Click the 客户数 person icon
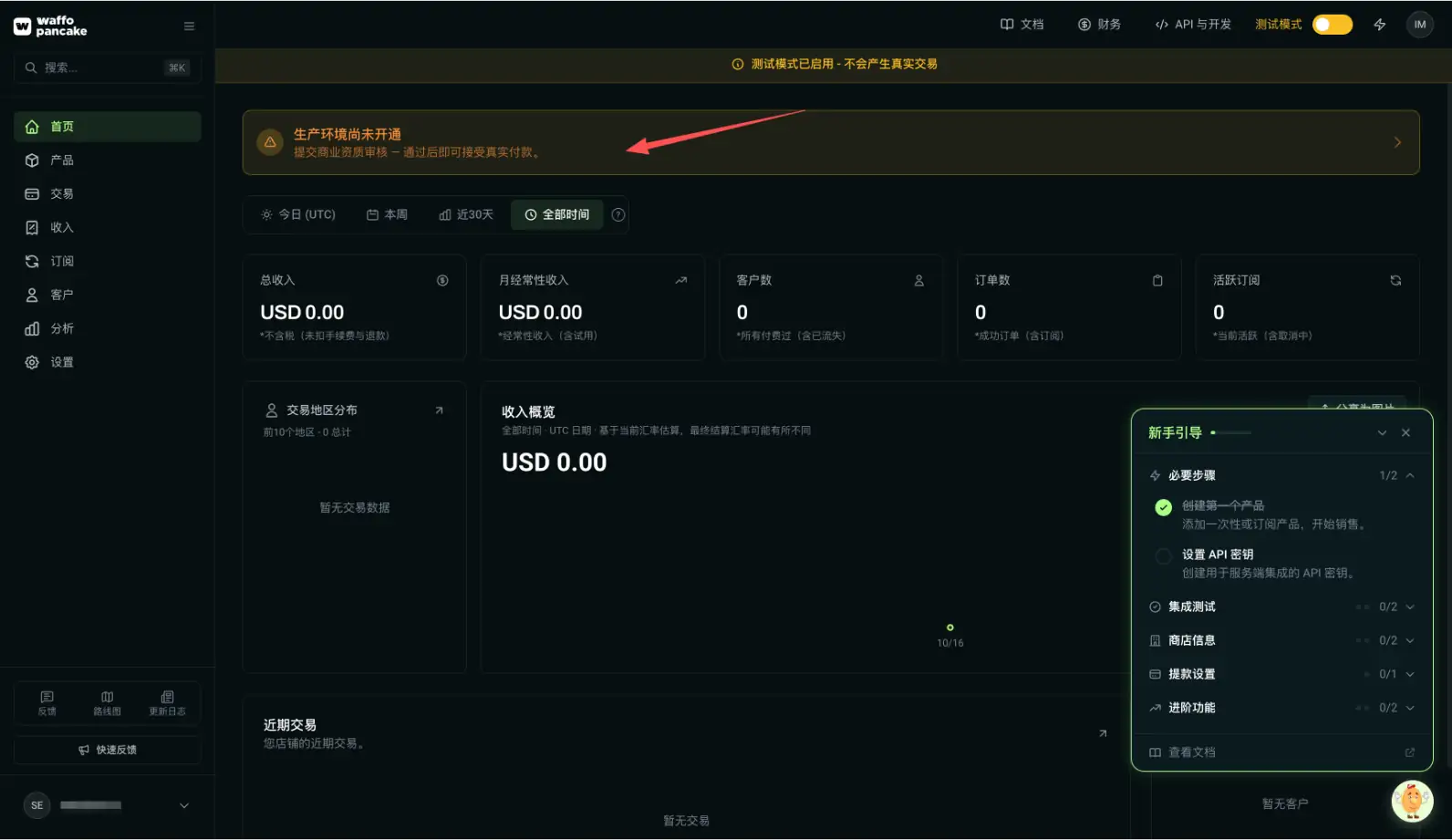The image size is (1452, 840). 918,280
